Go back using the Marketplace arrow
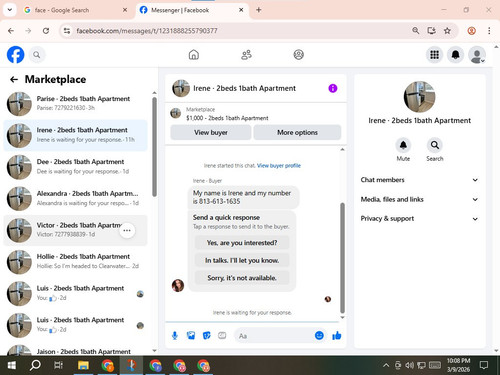 (14, 79)
